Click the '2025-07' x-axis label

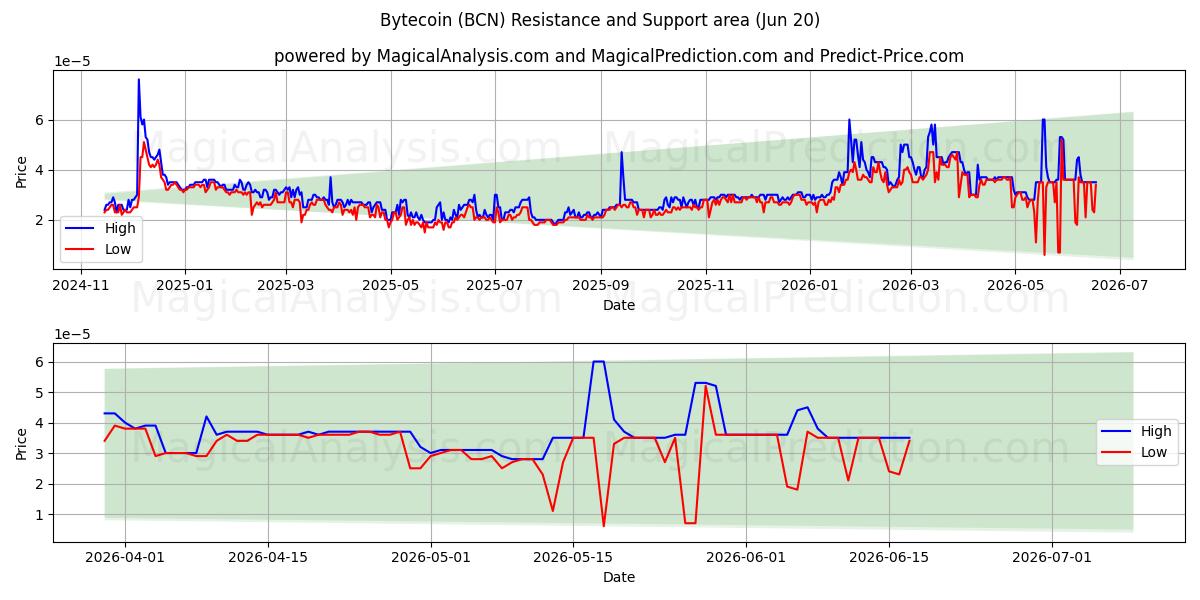coord(495,285)
